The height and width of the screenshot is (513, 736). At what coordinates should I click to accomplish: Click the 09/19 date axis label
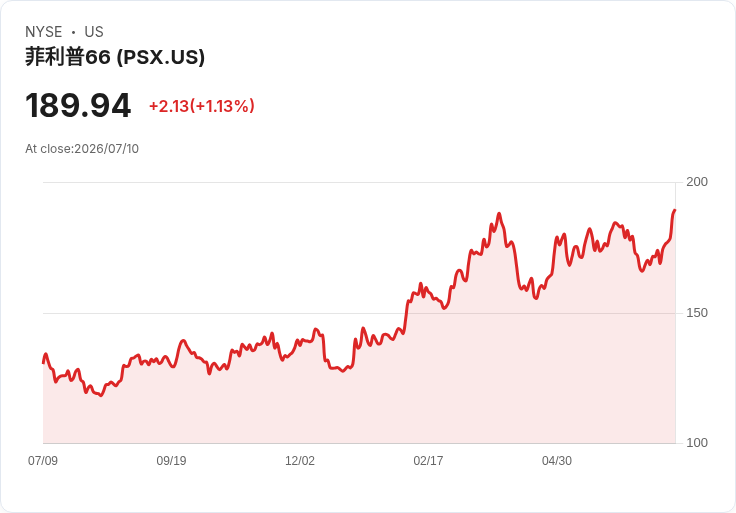click(x=171, y=460)
